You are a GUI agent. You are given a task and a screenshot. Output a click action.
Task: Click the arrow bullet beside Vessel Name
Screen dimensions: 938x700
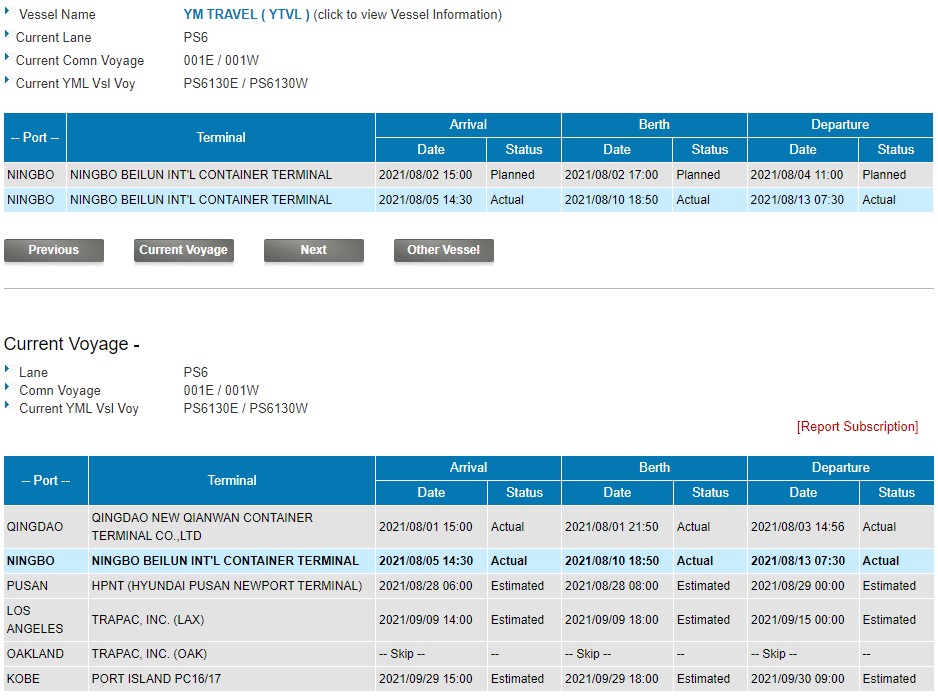click(x=8, y=13)
